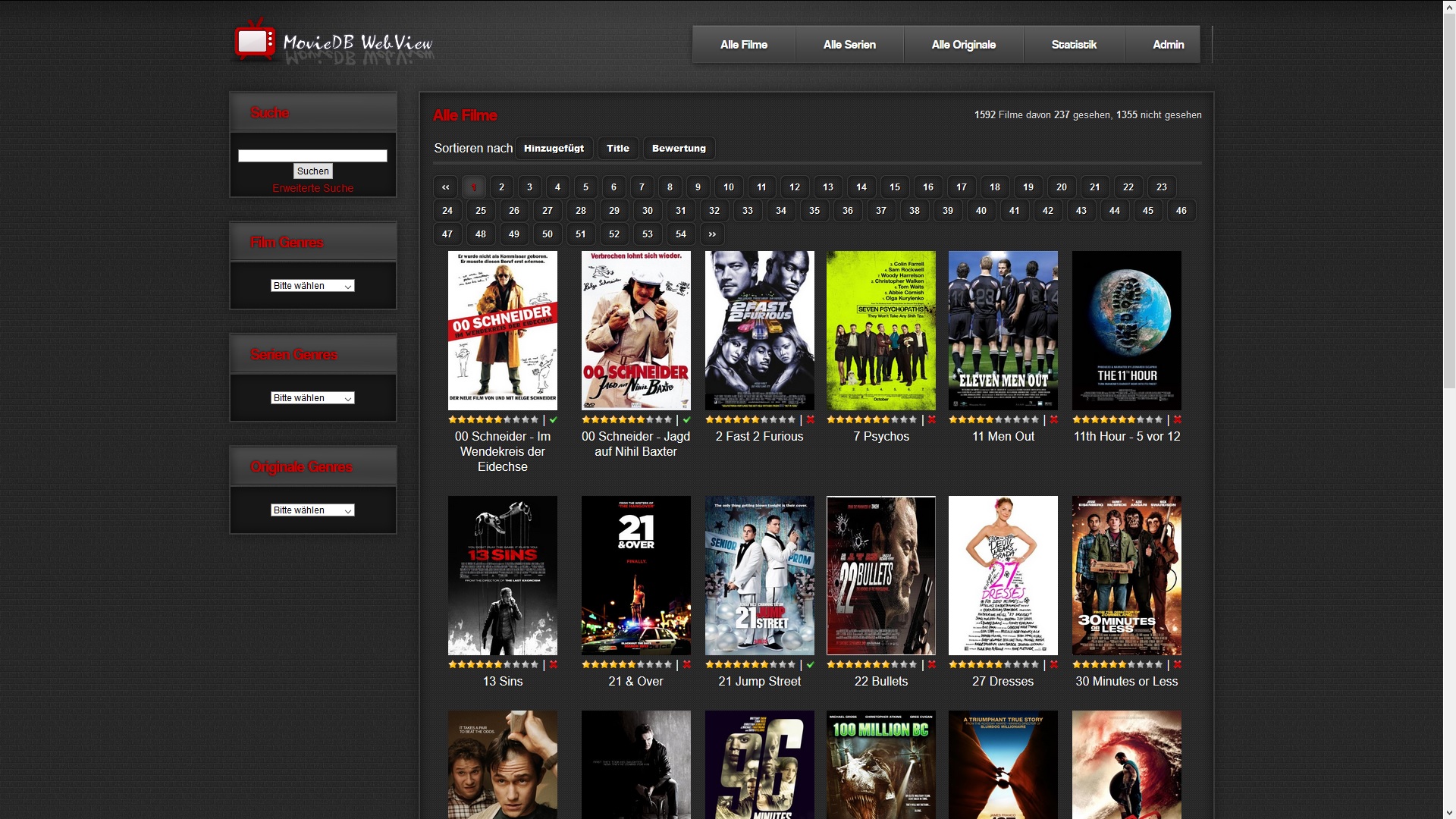This screenshot has height=819, width=1456.
Task: Toggle seen marker of 13 Sins
Action: [x=554, y=665]
